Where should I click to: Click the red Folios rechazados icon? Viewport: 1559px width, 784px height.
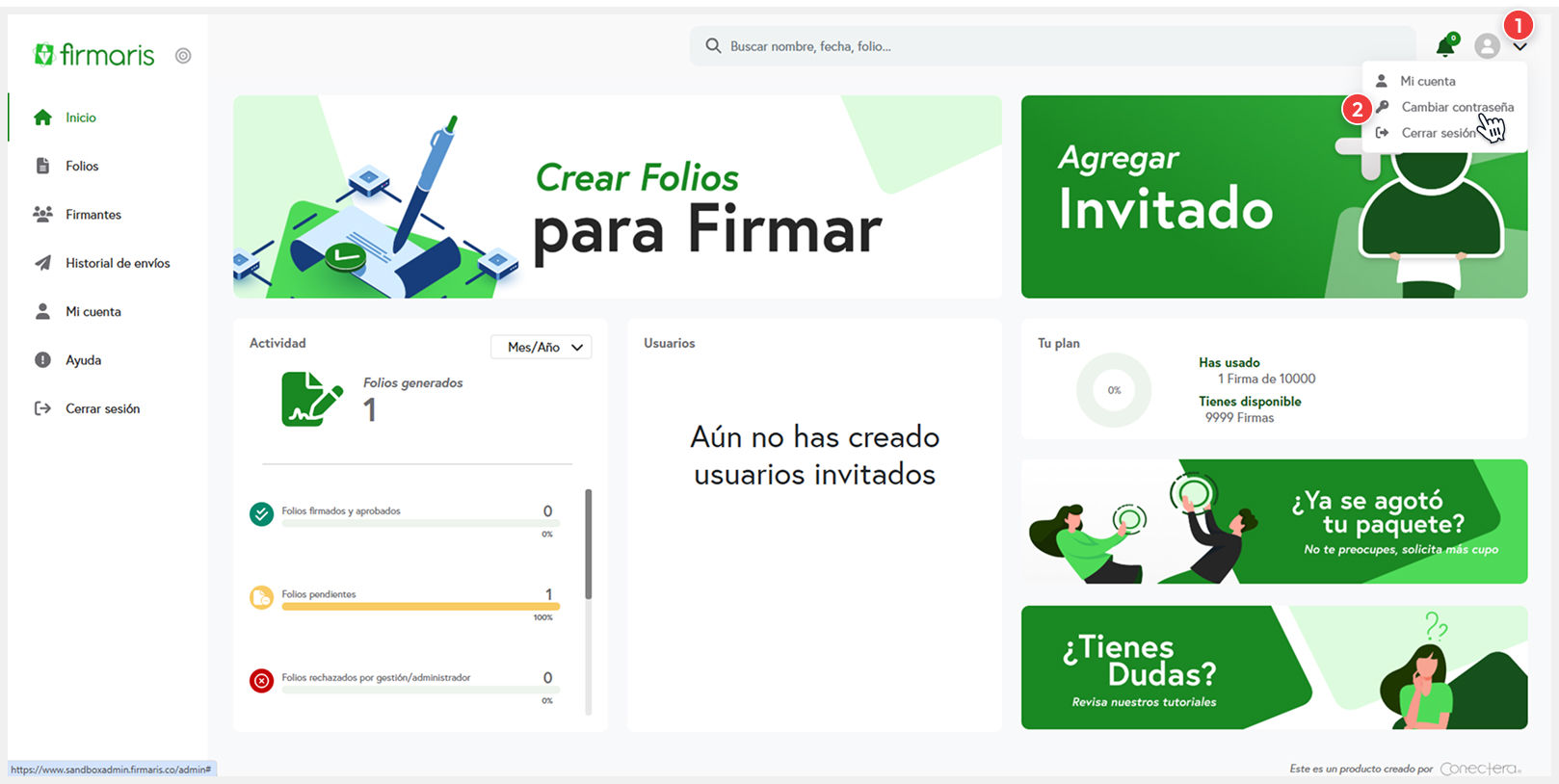click(261, 681)
